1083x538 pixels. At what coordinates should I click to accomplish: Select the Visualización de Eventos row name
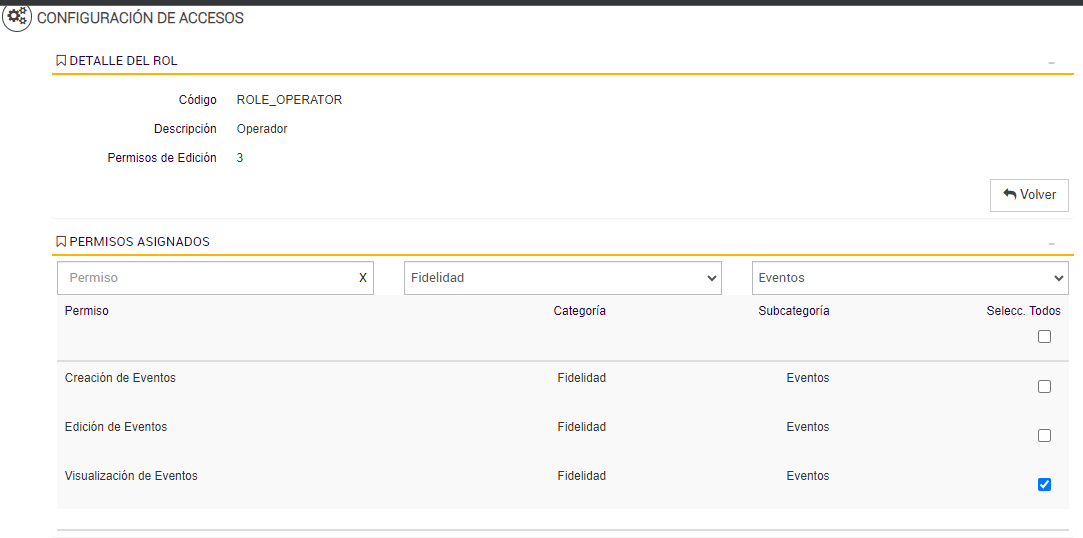click(x=131, y=476)
